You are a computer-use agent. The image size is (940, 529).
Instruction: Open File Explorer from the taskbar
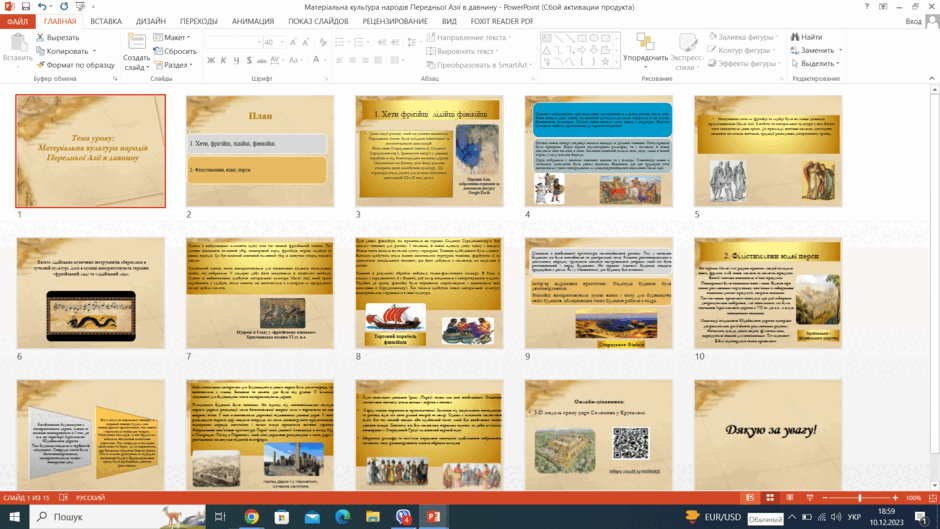(x=373, y=516)
